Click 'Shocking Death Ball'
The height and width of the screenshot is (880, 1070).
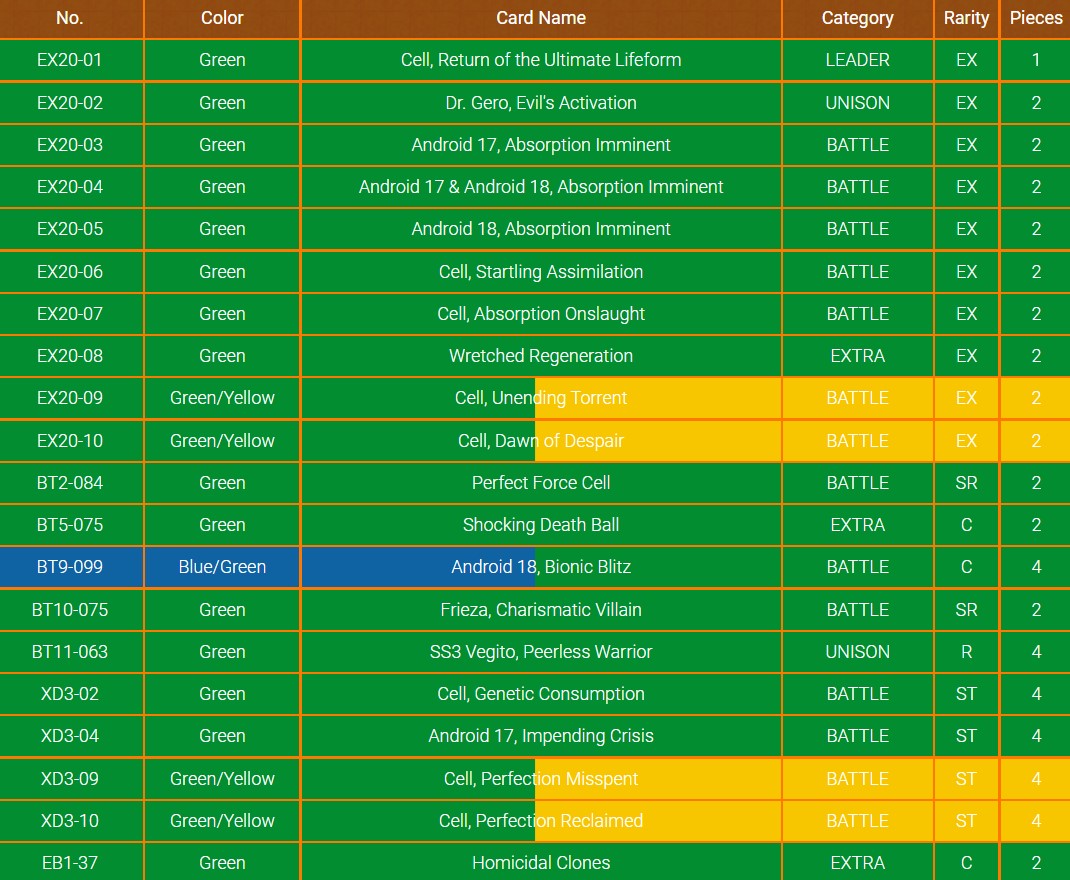point(540,525)
